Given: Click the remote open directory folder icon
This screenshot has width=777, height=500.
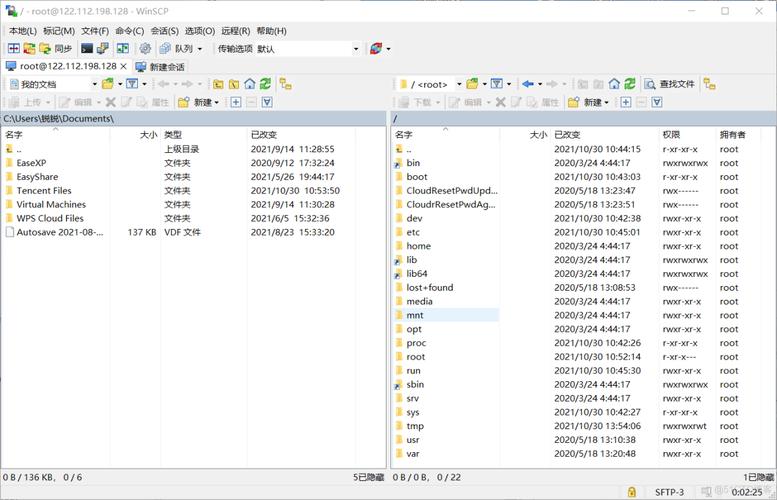Looking at the screenshot, I should point(472,84).
